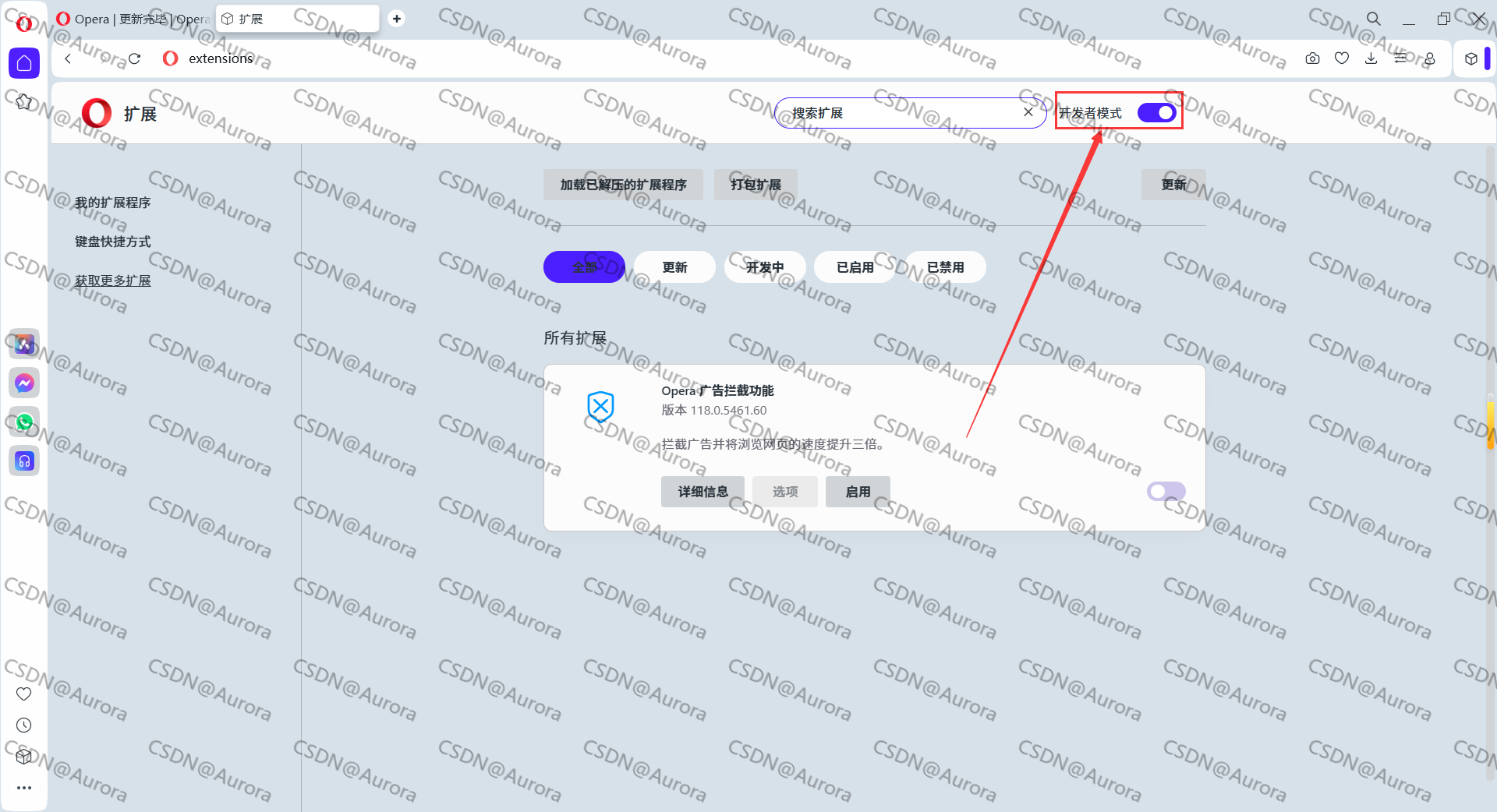Click the Opera ad blocker shield icon
This screenshot has height=812, width=1497.
(x=600, y=407)
